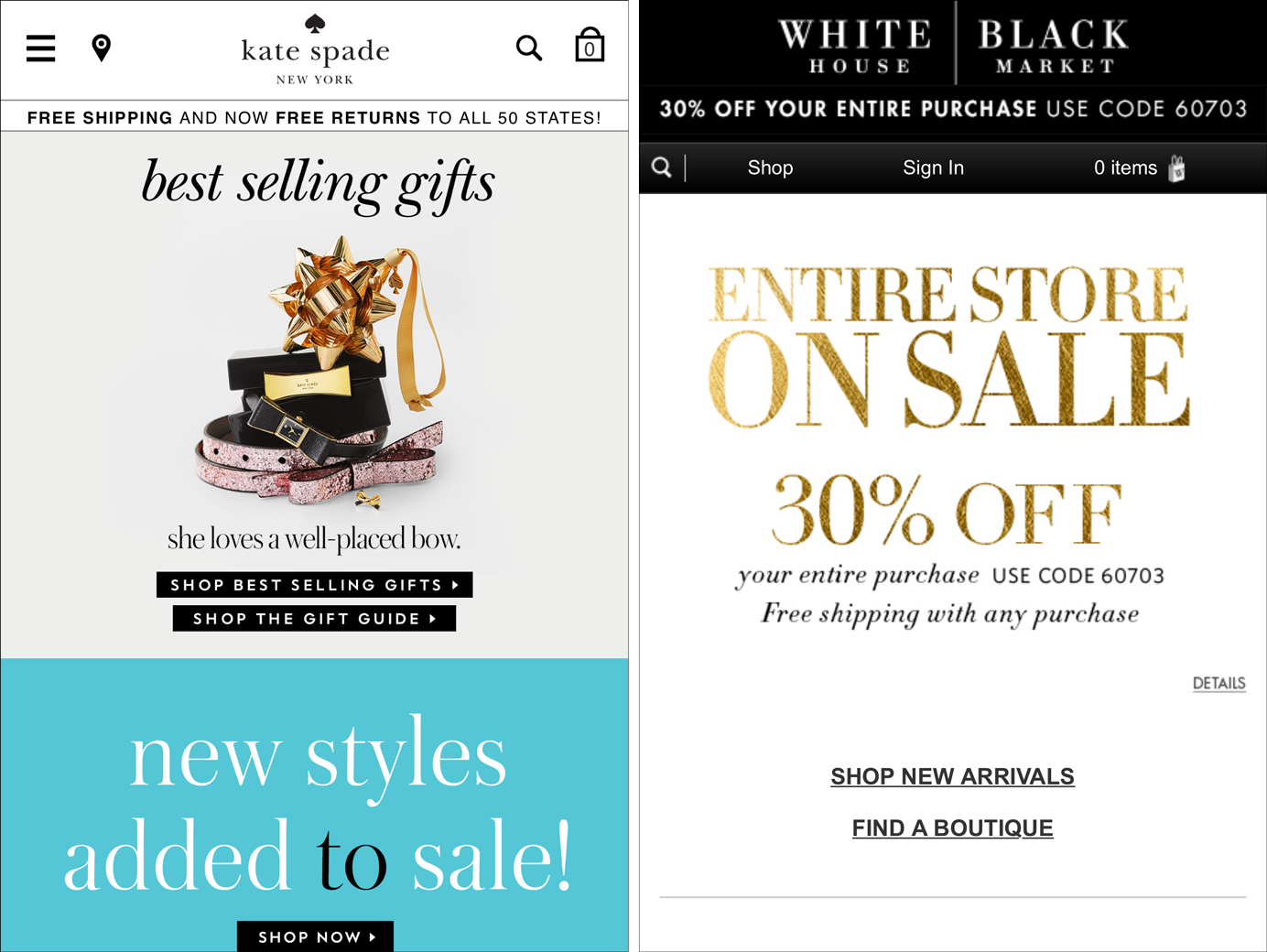The height and width of the screenshot is (952, 1267).
Task: Open the Details link
Action: [x=1218, y=684]
